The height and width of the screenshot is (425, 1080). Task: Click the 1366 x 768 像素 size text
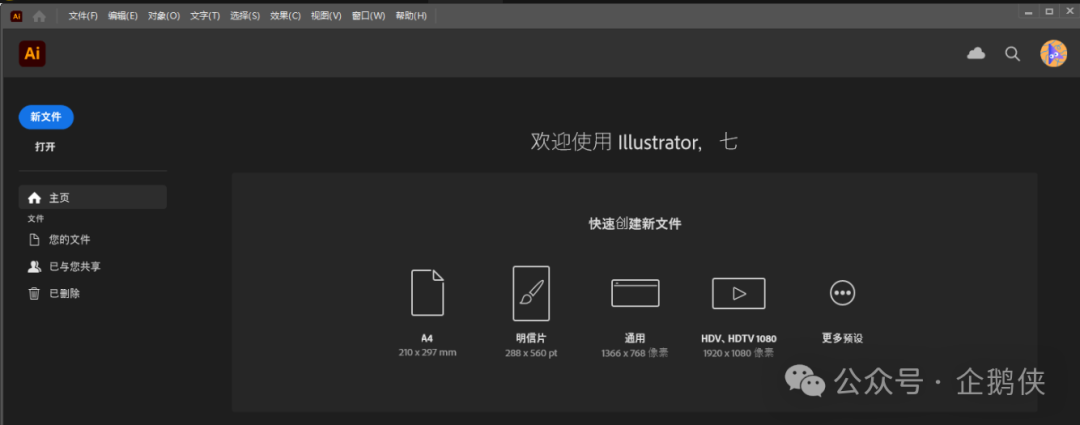(x=635, y=353)
